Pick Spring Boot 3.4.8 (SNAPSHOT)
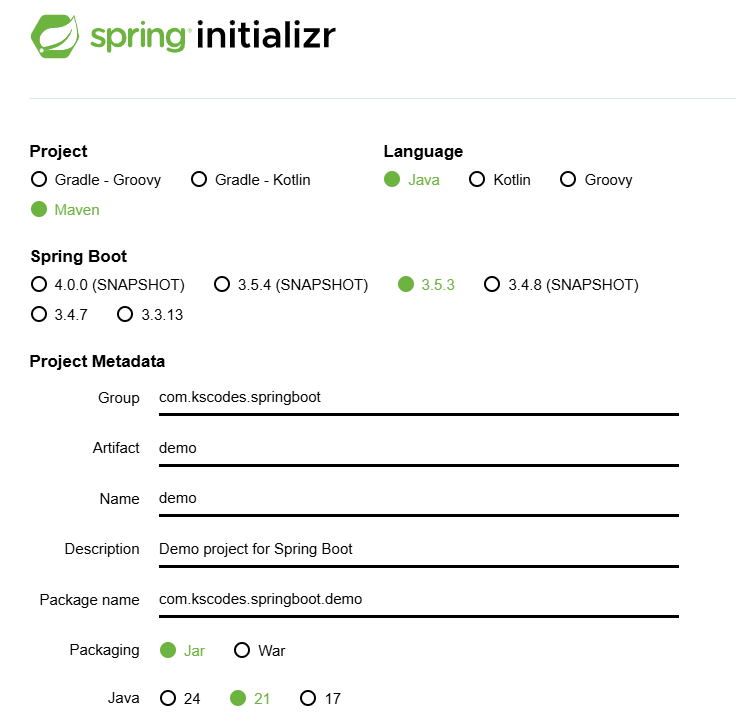The height and width of the screenshot is (727, 736). point(492,285)
